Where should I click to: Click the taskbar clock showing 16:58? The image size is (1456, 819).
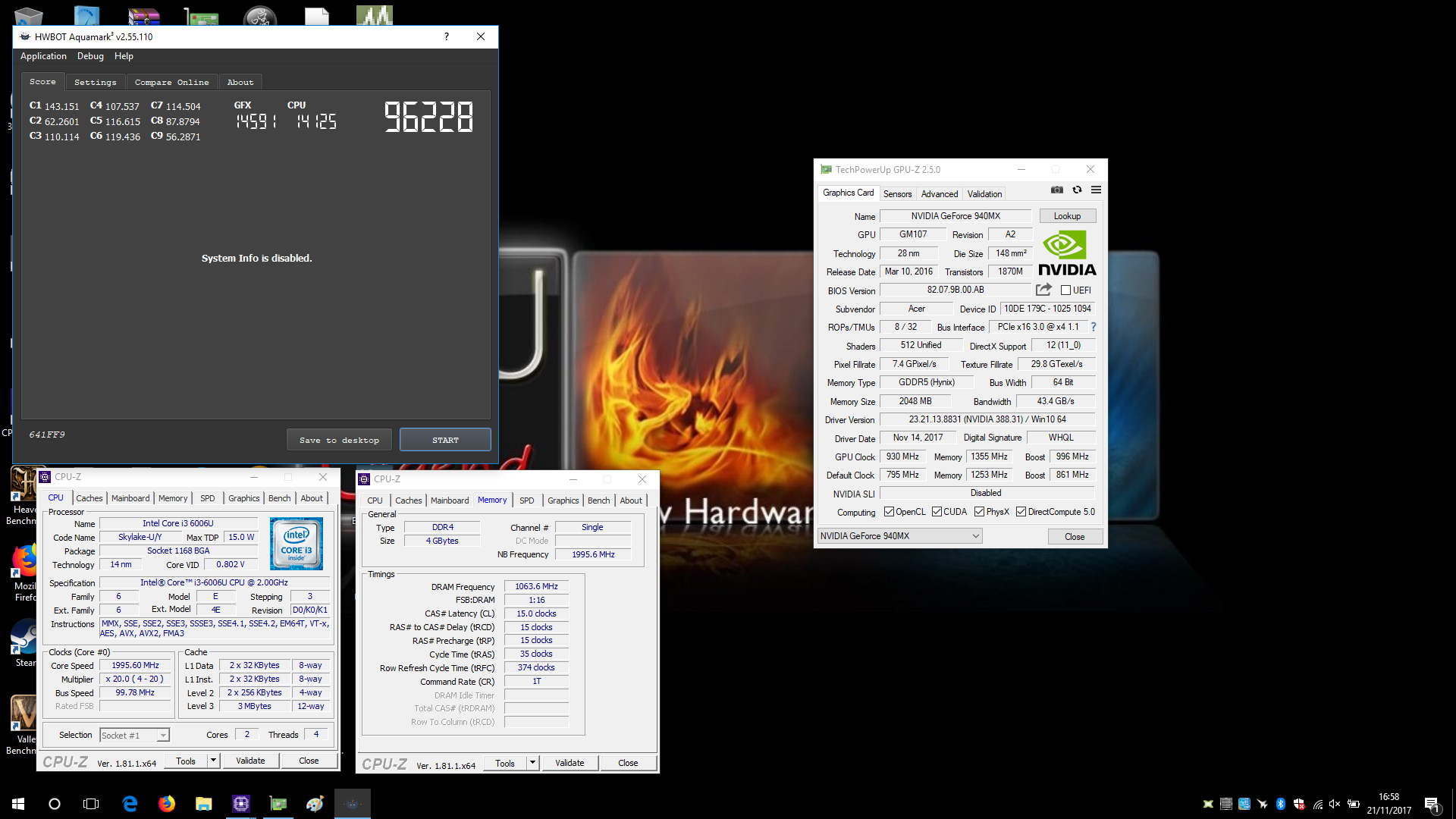pyautogui.click(x=1389, y=804)
